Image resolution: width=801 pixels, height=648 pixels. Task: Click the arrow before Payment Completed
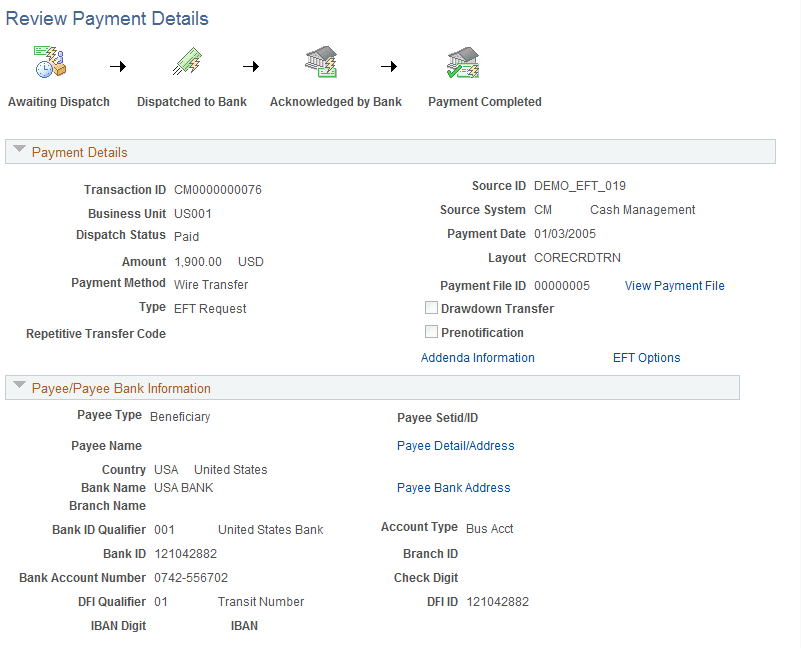pyautogui.click(x=389, y=66)
